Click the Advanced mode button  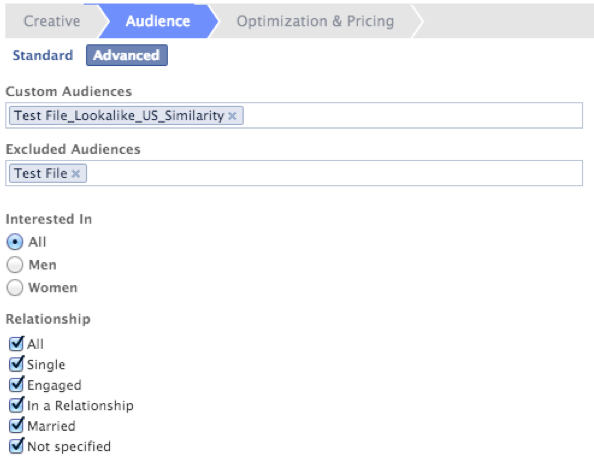click(127, 55)
